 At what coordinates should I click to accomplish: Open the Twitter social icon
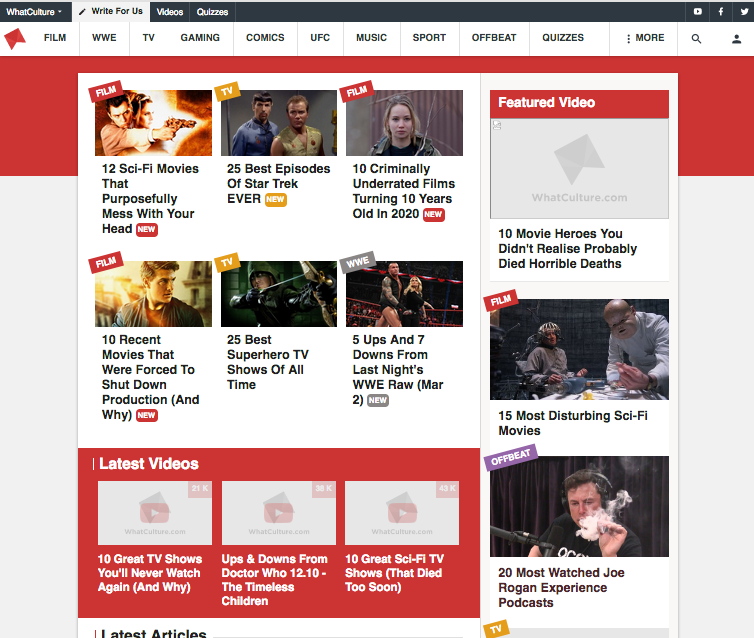point(744,12)
